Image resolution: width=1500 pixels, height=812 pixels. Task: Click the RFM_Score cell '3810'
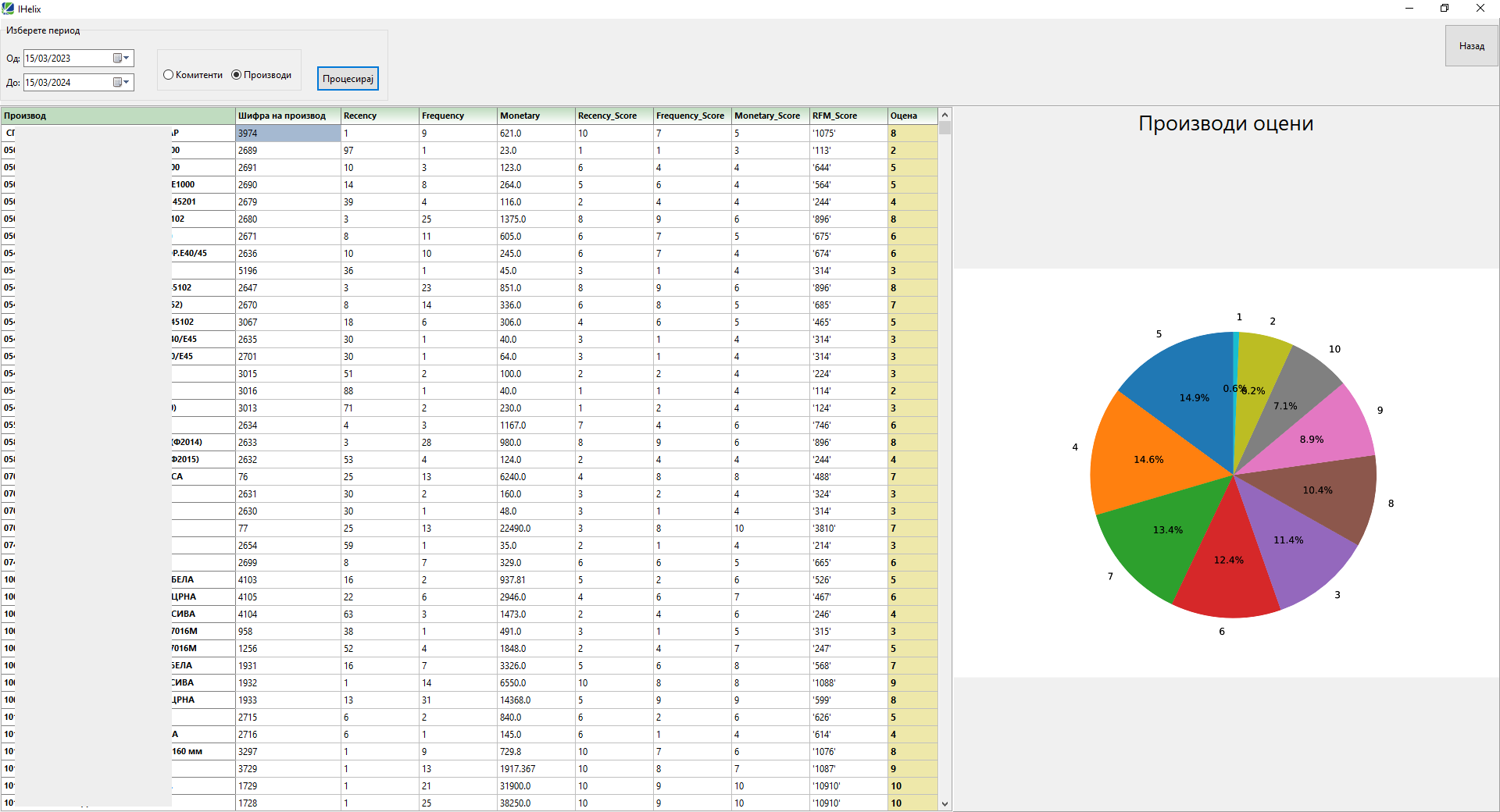pos(848,529)
